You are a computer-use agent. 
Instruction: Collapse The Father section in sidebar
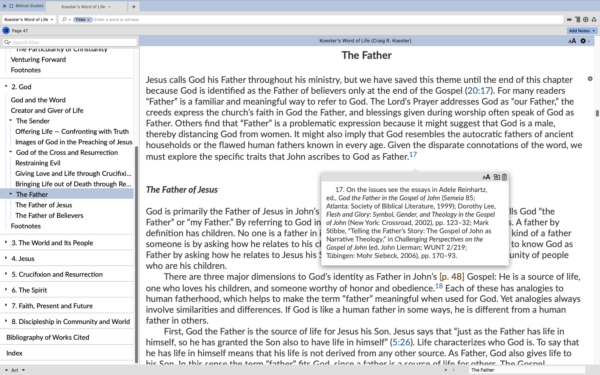(11, 194)
